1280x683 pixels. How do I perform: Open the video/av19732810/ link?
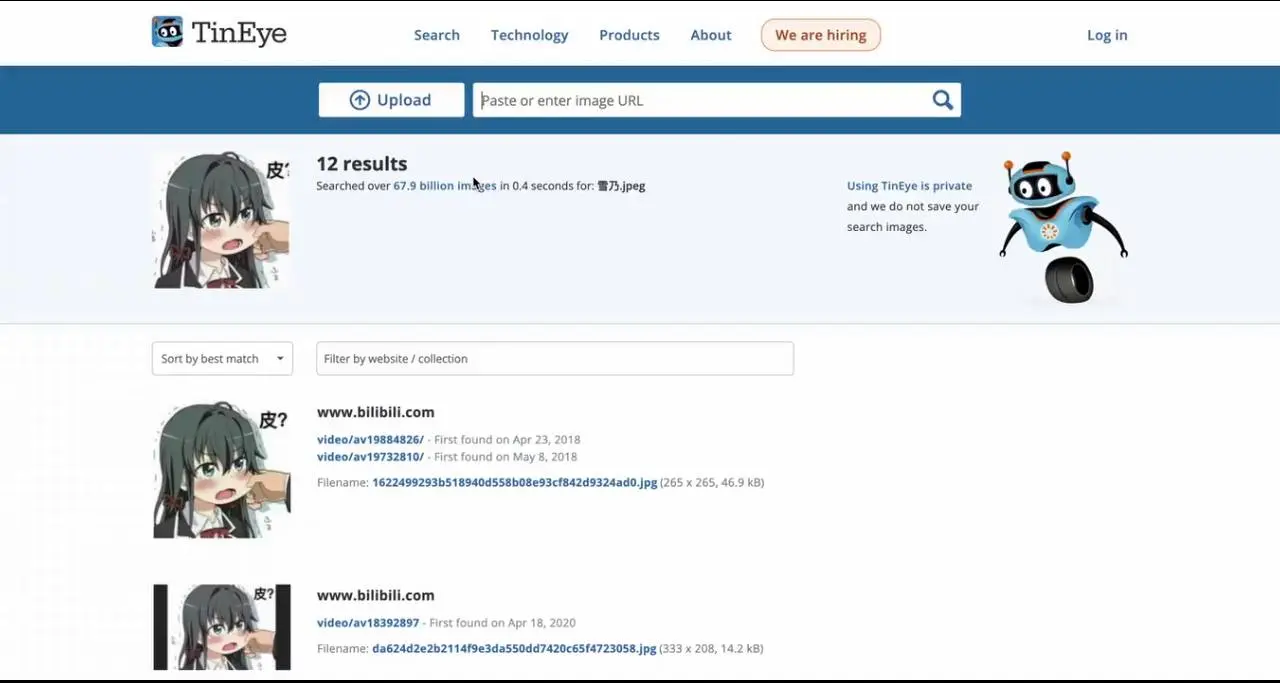coord(370,457)
